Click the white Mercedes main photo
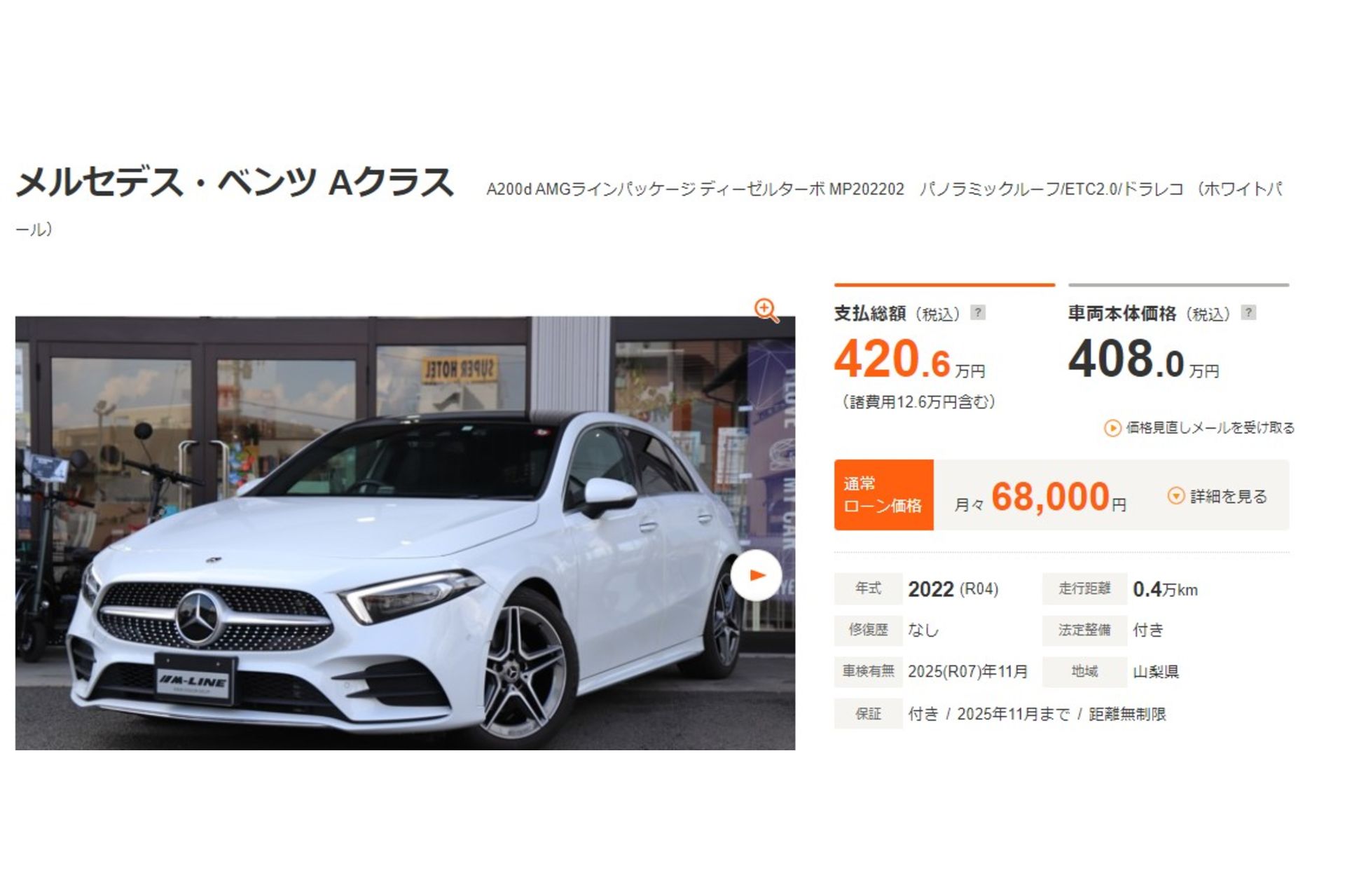The height and width of the screenshot is (896, 1345). pyautogui.click(x=405, y=533)
